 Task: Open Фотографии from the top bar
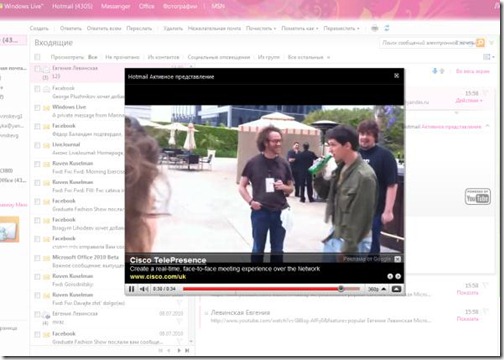(180, 6)
